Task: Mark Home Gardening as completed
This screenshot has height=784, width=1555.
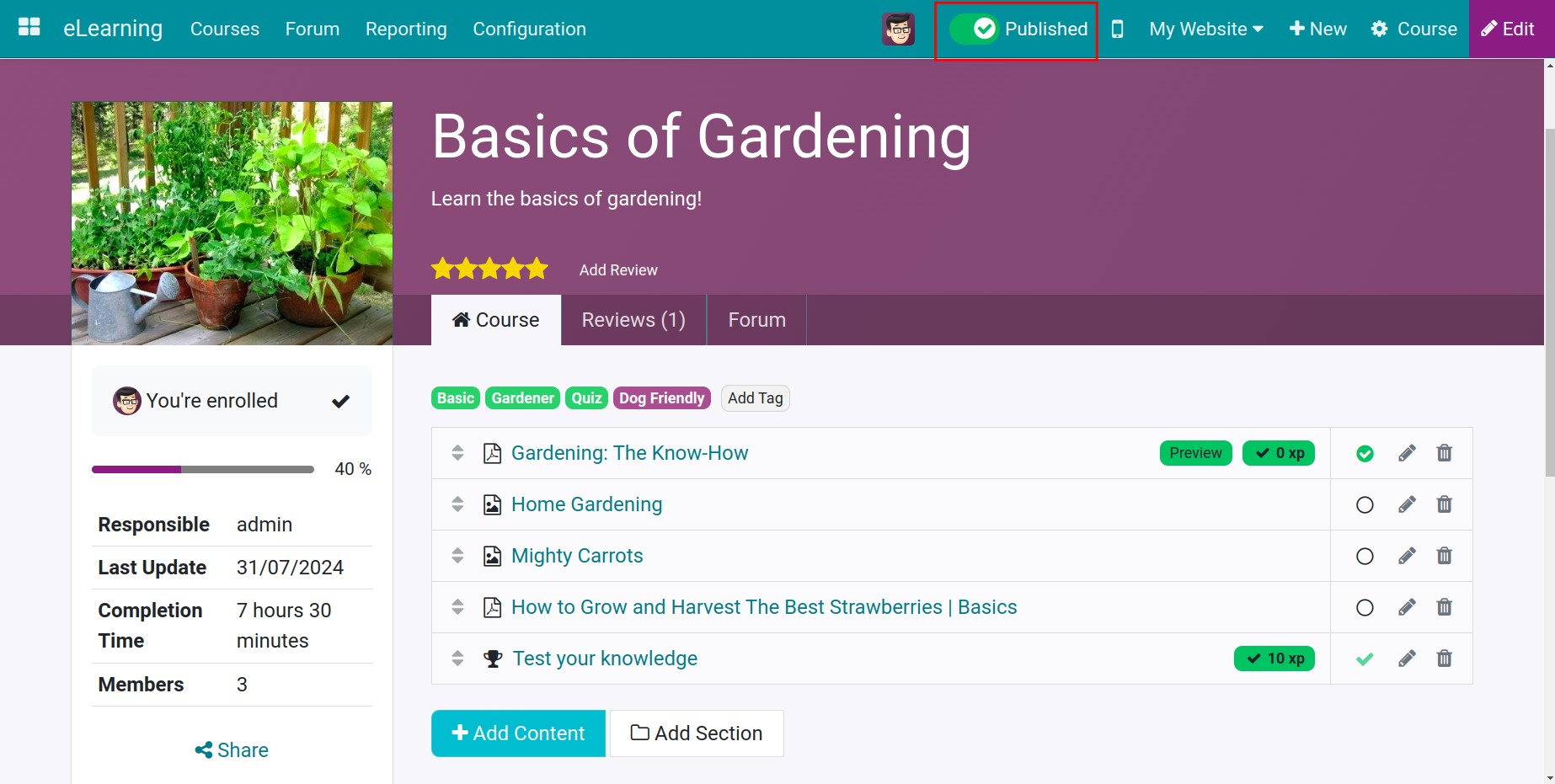Action: (x=1365, y=505)
